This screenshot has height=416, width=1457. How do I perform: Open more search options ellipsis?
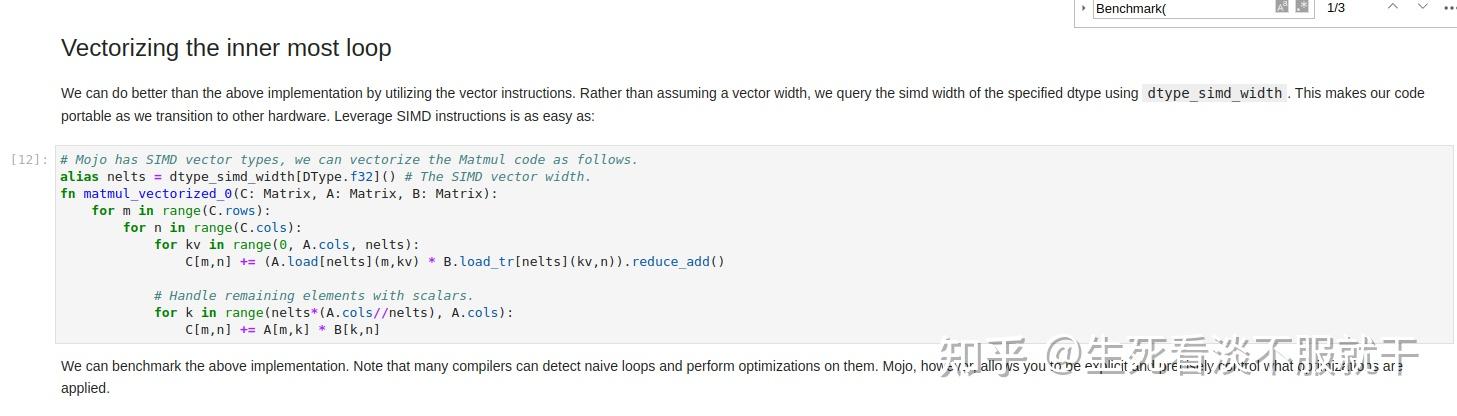point(1450,7)
